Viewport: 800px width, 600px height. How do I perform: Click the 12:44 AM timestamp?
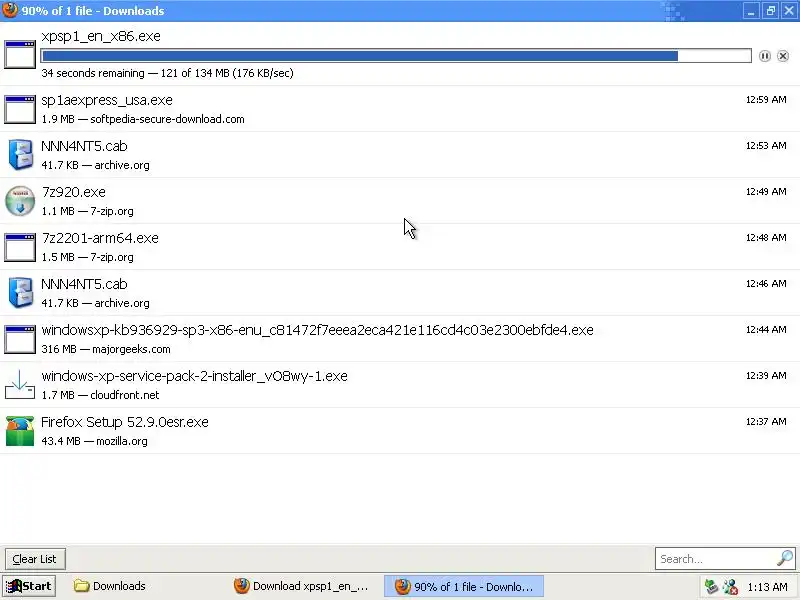click(x=766, y=330)
